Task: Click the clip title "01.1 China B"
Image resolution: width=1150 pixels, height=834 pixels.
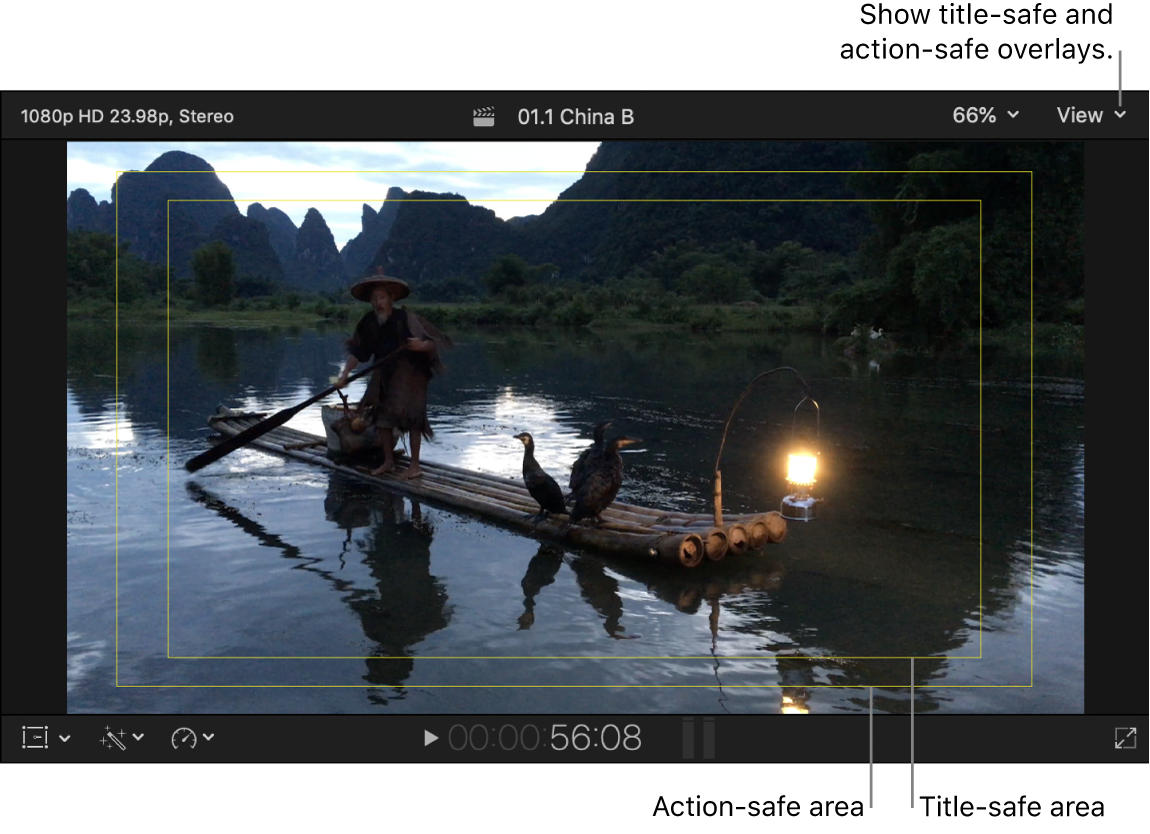Action: 577,115
